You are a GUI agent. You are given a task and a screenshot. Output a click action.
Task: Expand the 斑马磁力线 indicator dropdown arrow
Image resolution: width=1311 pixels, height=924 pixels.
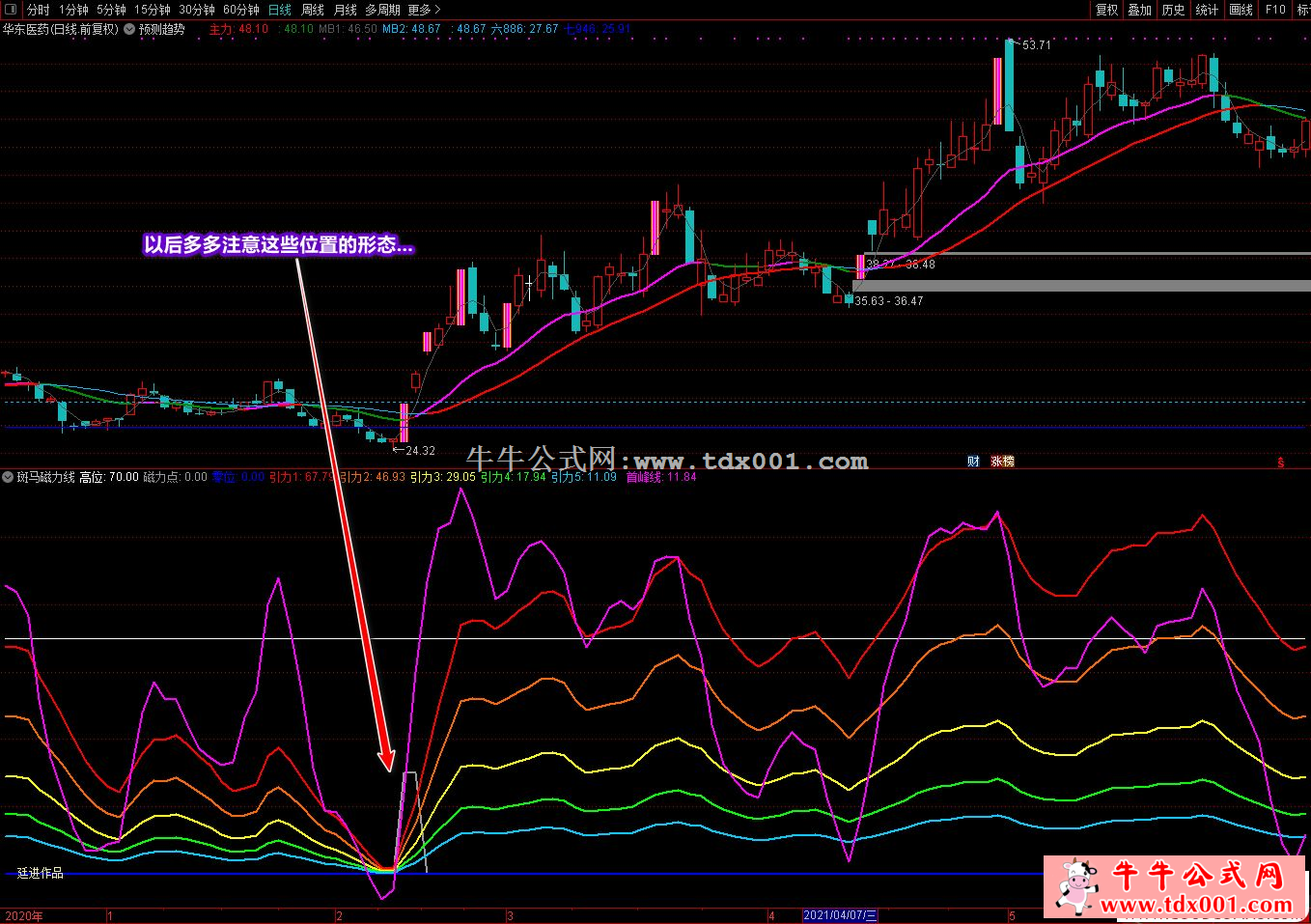(x=9, y=477)
